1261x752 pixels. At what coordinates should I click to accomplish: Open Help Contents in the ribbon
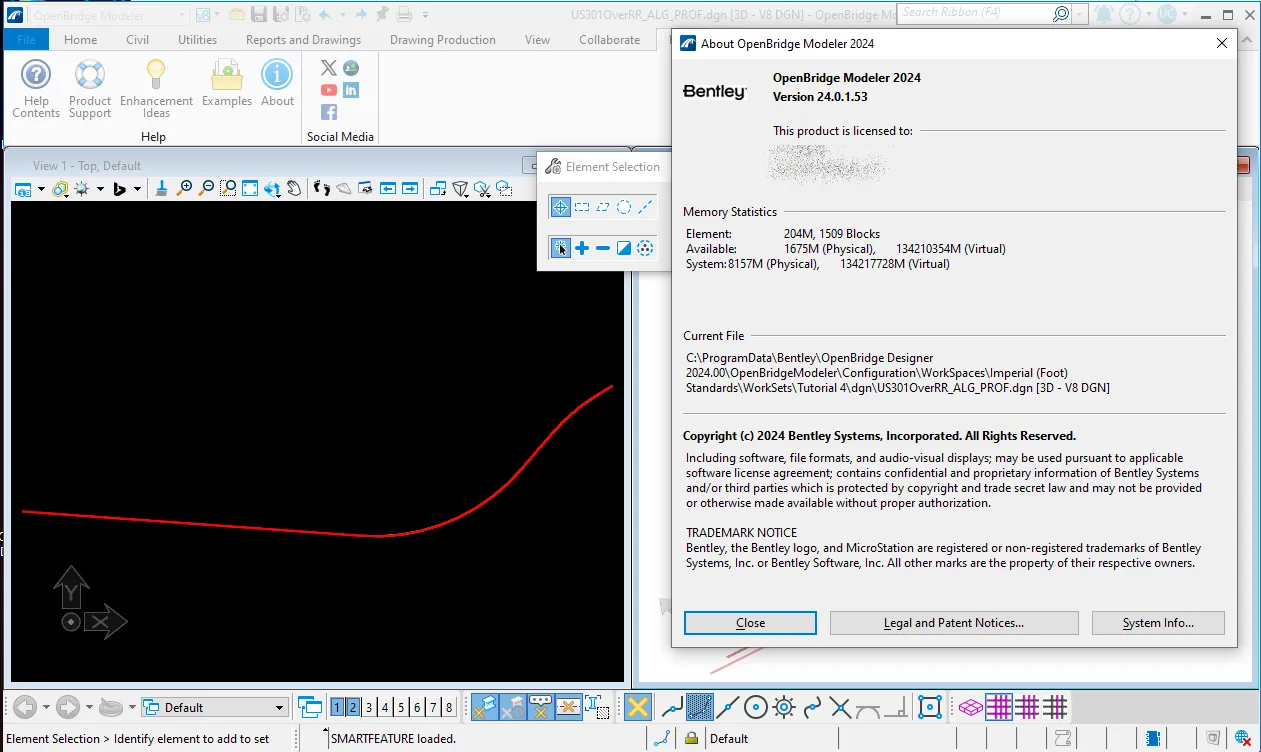tap(36, 89)
